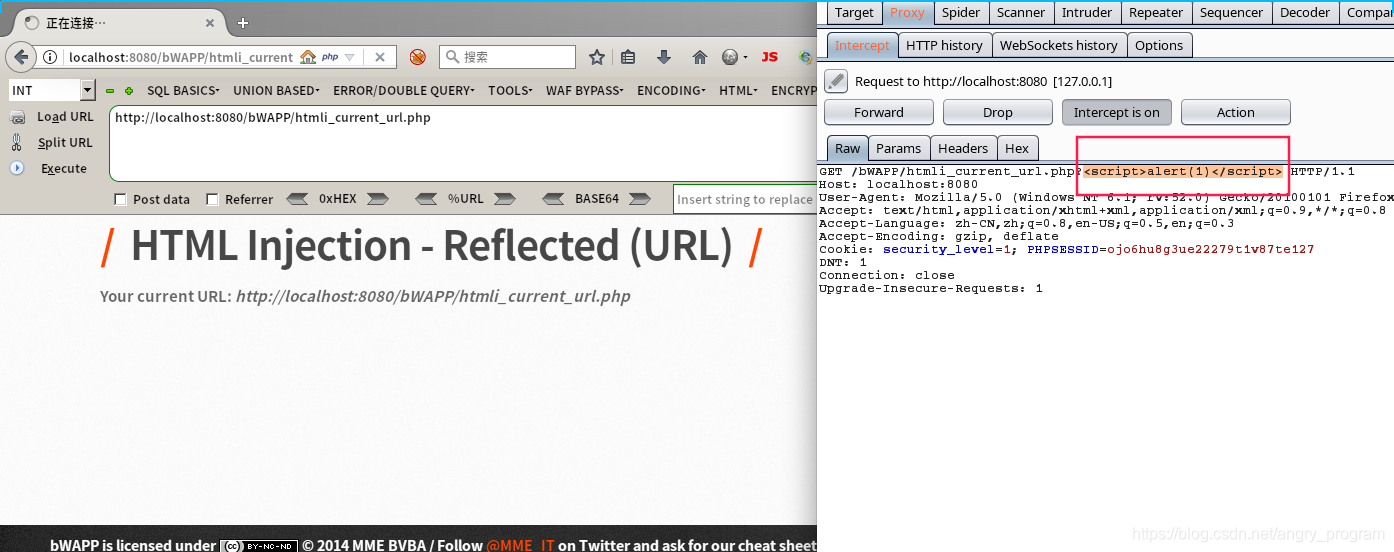
Task: Switch request view to Headers tab
Action: pos(963,148)
